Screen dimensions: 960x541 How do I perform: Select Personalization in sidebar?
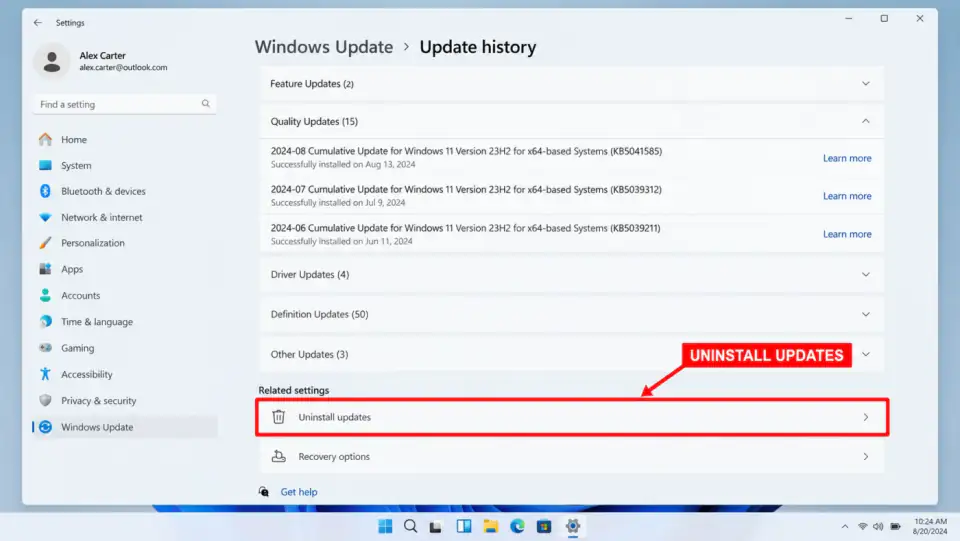point(93,243)
